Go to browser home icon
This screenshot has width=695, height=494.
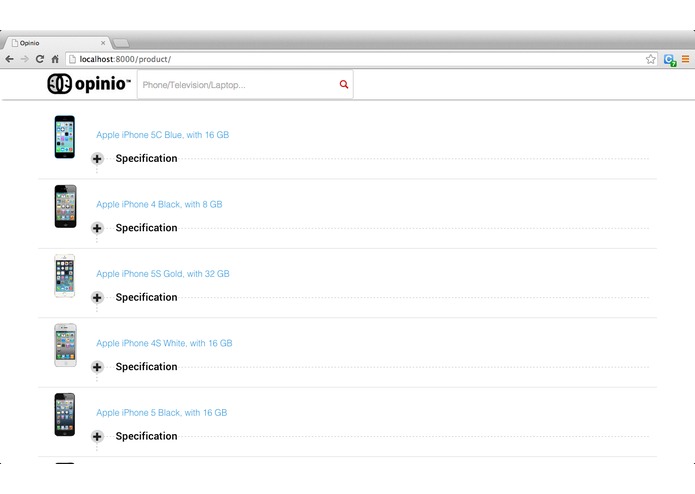(55, 59)
